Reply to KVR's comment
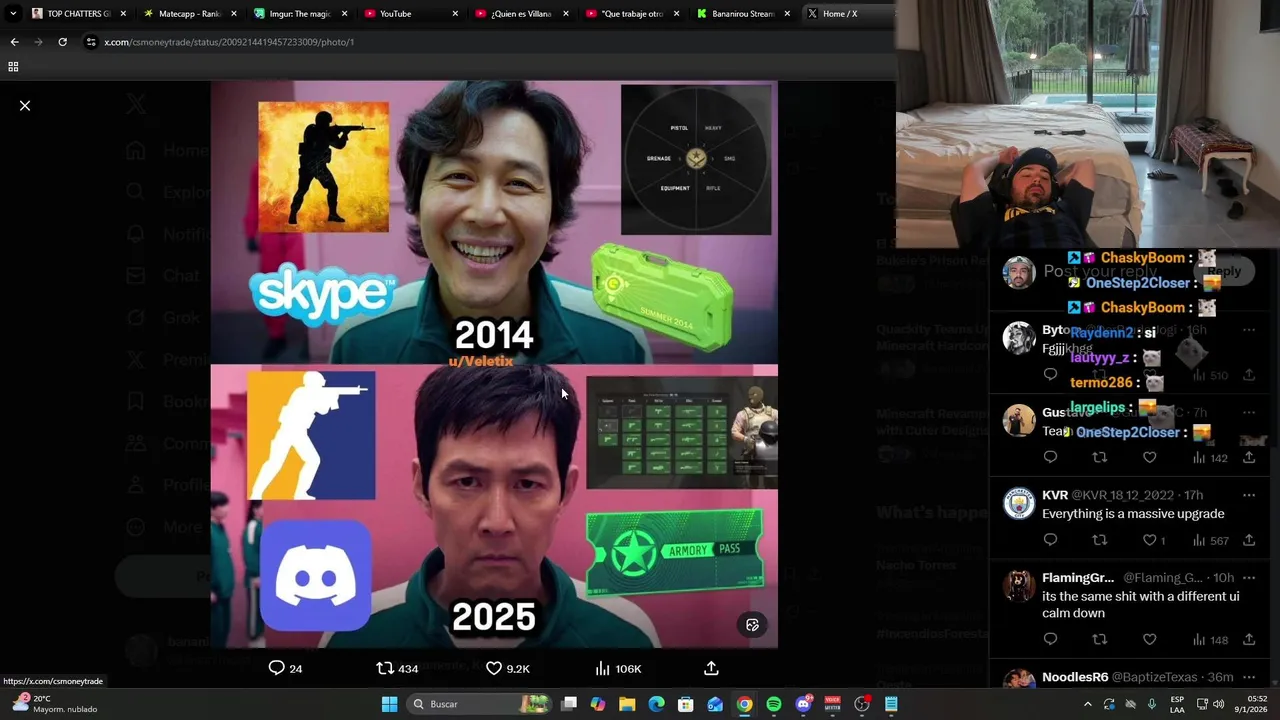Viewport: 1280px width, 720px height. 1050,540
